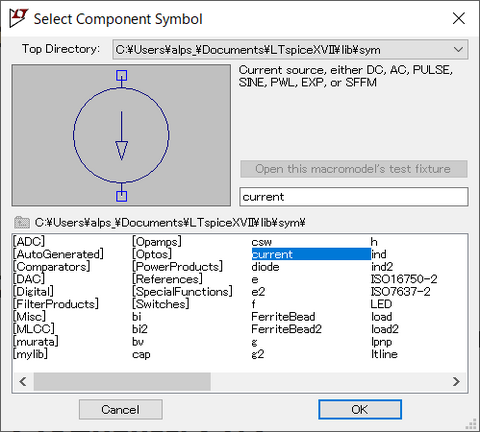The height and width of the screenshot is (432, 480).
Task: Select the FerriteBead symbol
Action: pos(283,317)
